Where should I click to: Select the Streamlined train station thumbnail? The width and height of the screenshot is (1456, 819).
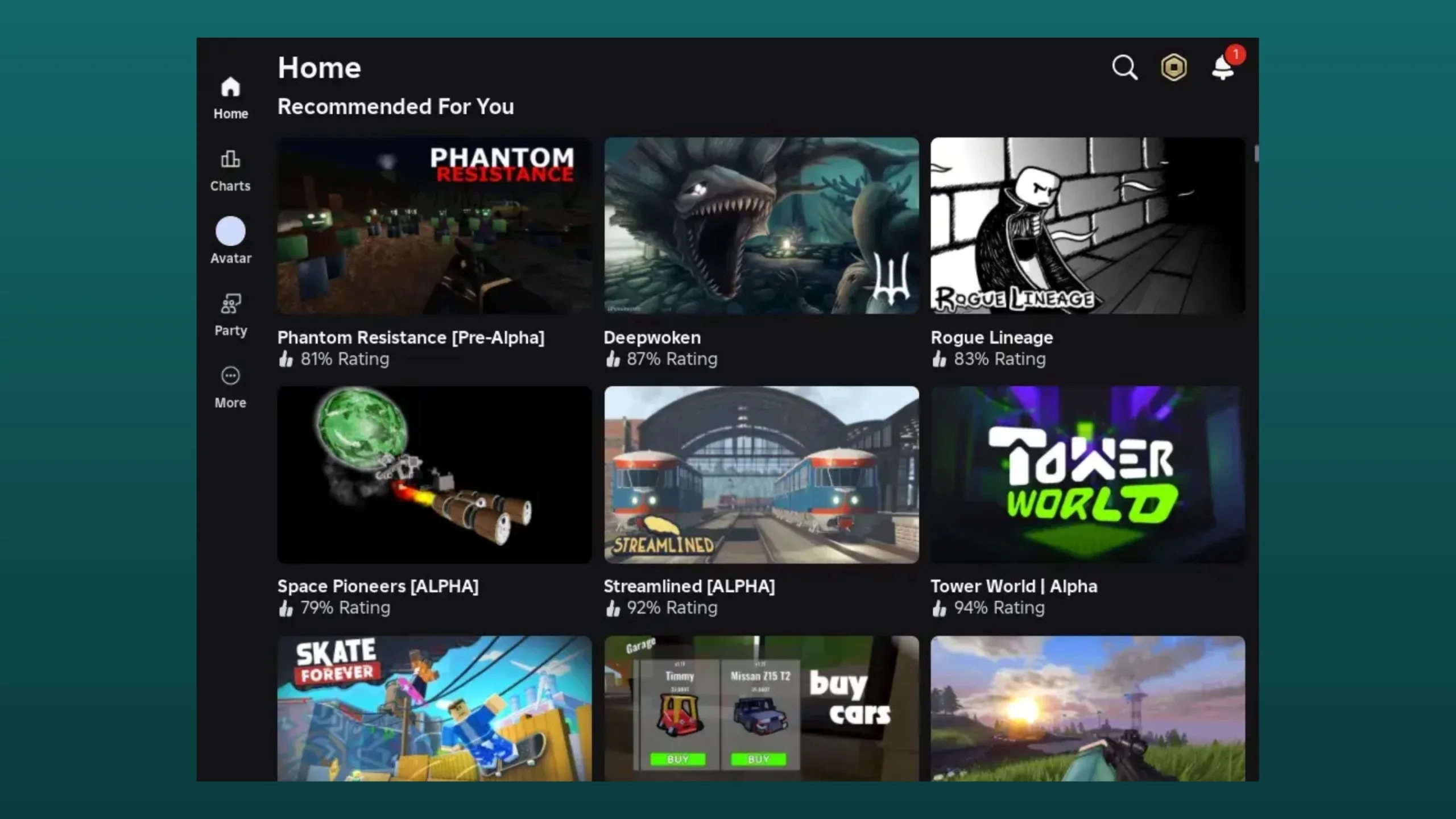point(762,475)
